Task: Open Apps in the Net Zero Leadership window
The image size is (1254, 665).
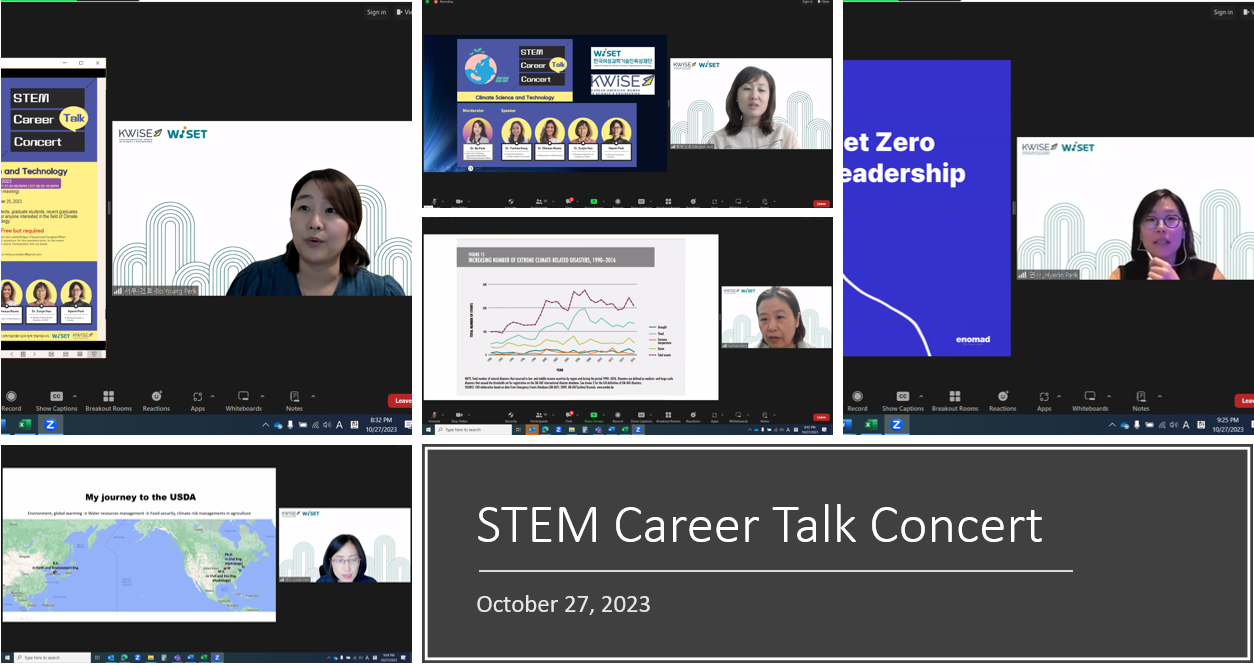Action: tap(1044, 400)
